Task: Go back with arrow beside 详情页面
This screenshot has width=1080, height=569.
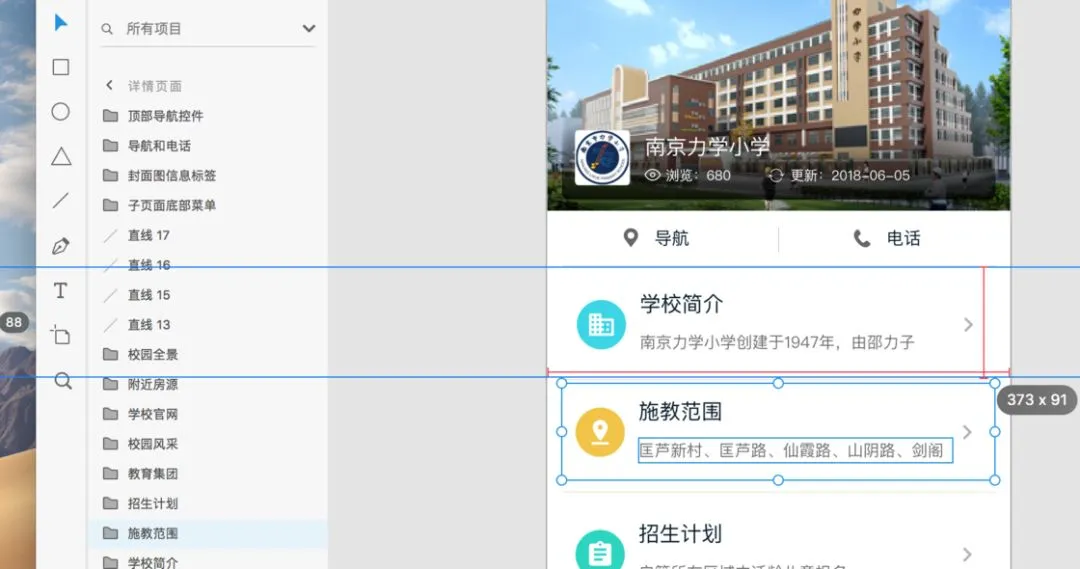Action: click(x=109, y=85)
